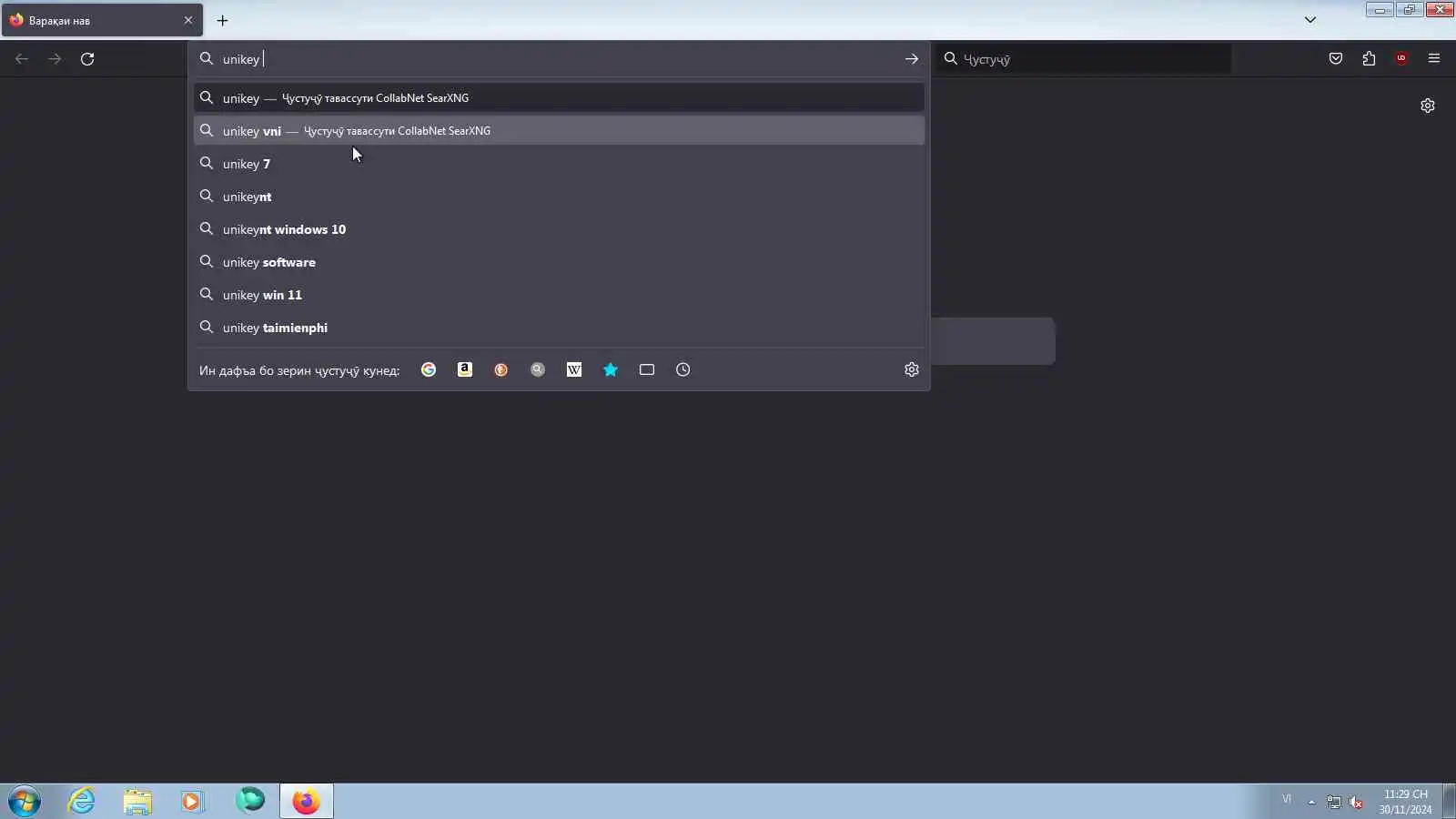This screenshot has width=1456, height=819.
Task: Search with Amazon one-off engine
Action: (x=465, y=369)
